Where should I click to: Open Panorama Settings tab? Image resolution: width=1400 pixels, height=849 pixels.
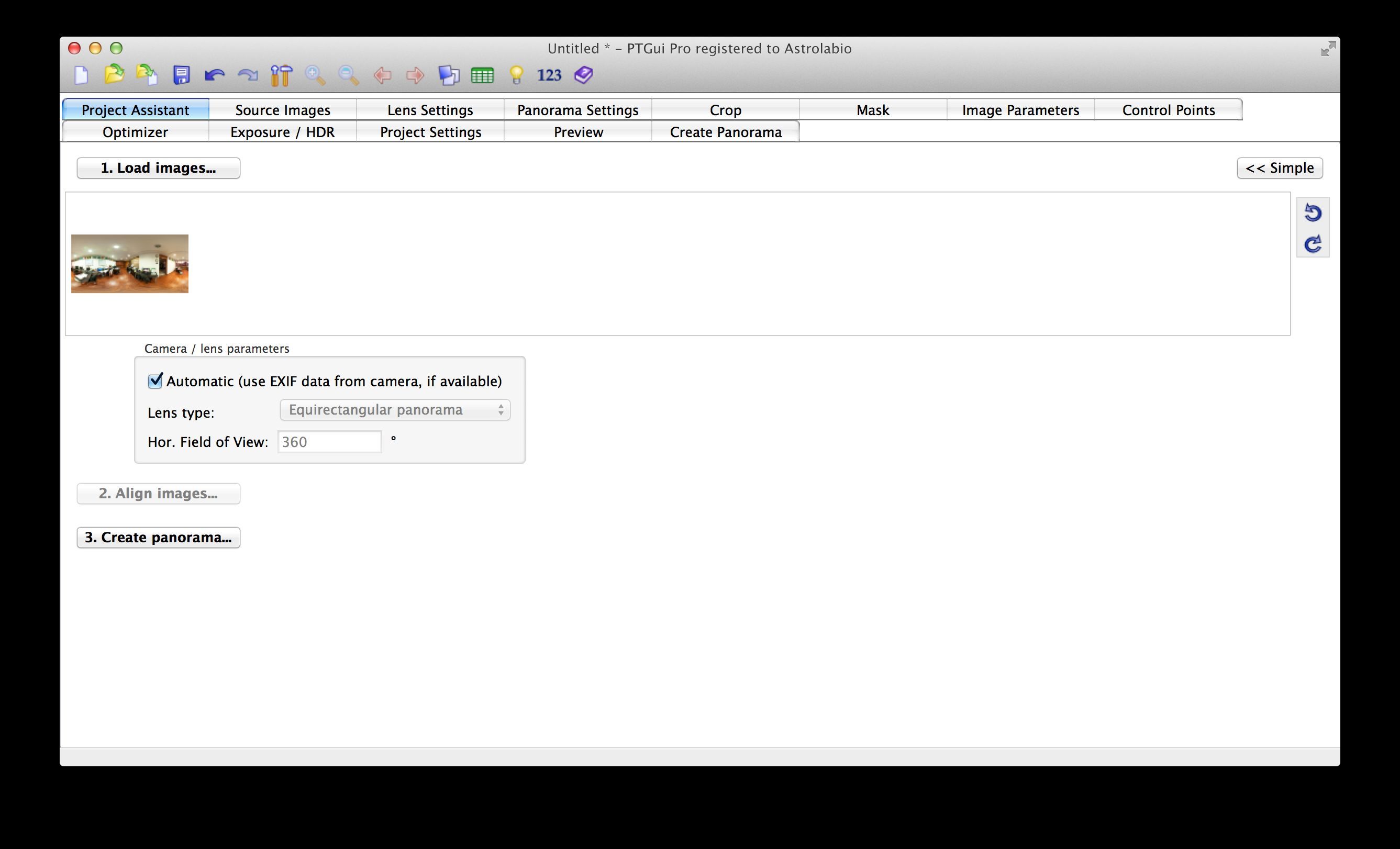coord(578,109)
